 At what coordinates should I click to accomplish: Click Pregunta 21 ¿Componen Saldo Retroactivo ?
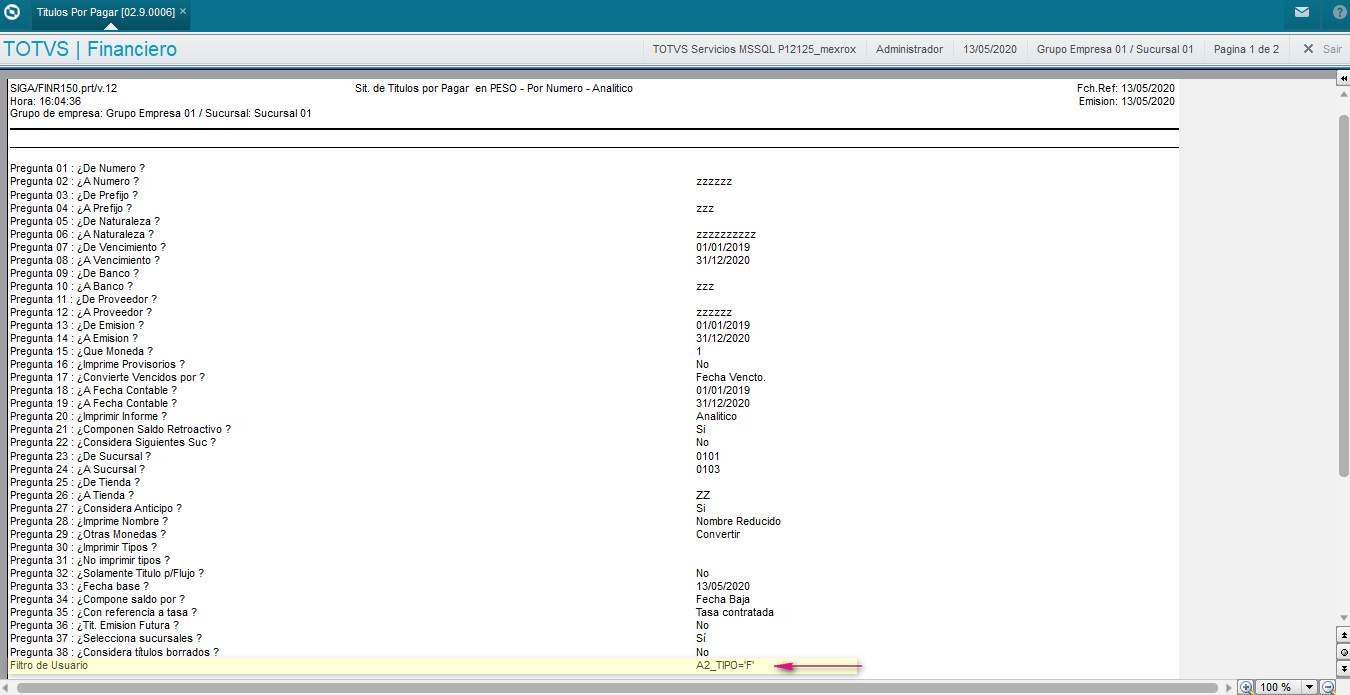tap(121, 429)
